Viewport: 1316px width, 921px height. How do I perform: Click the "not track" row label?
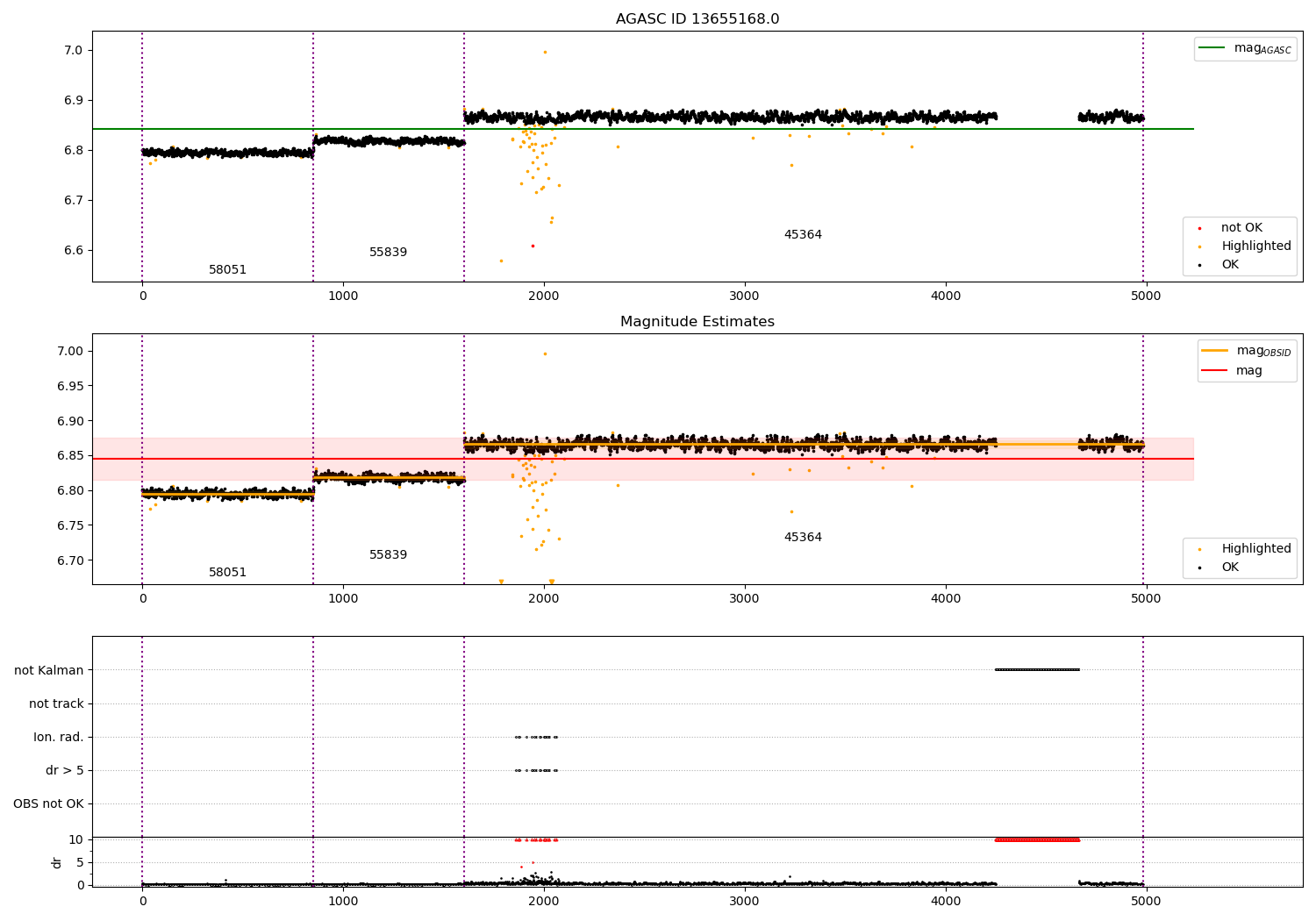(x=56, y=704)
